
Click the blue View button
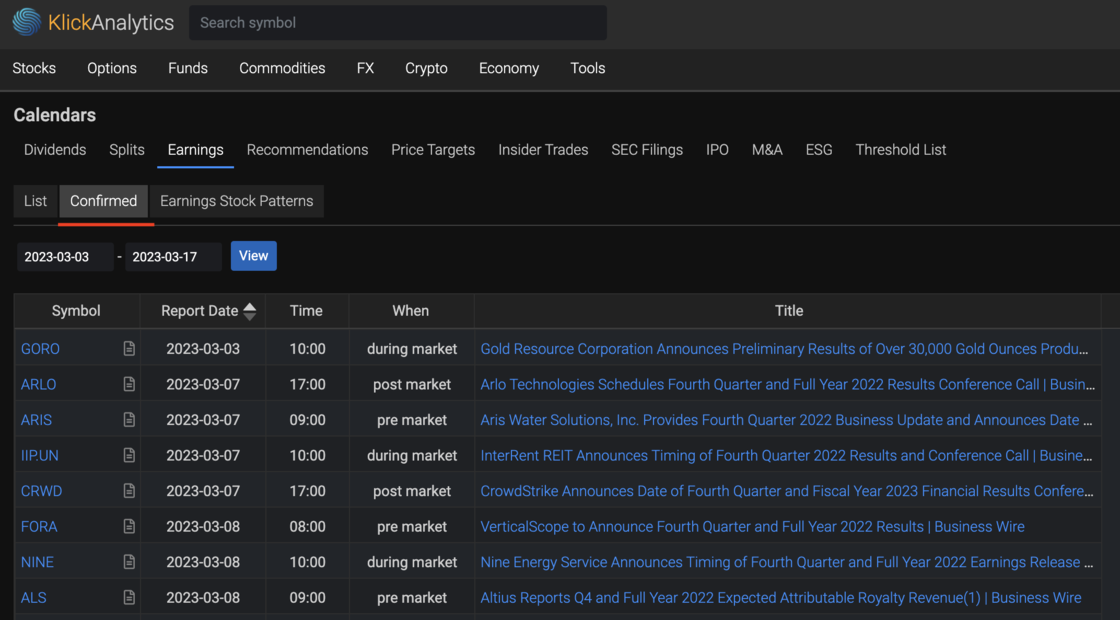[254, 256]
